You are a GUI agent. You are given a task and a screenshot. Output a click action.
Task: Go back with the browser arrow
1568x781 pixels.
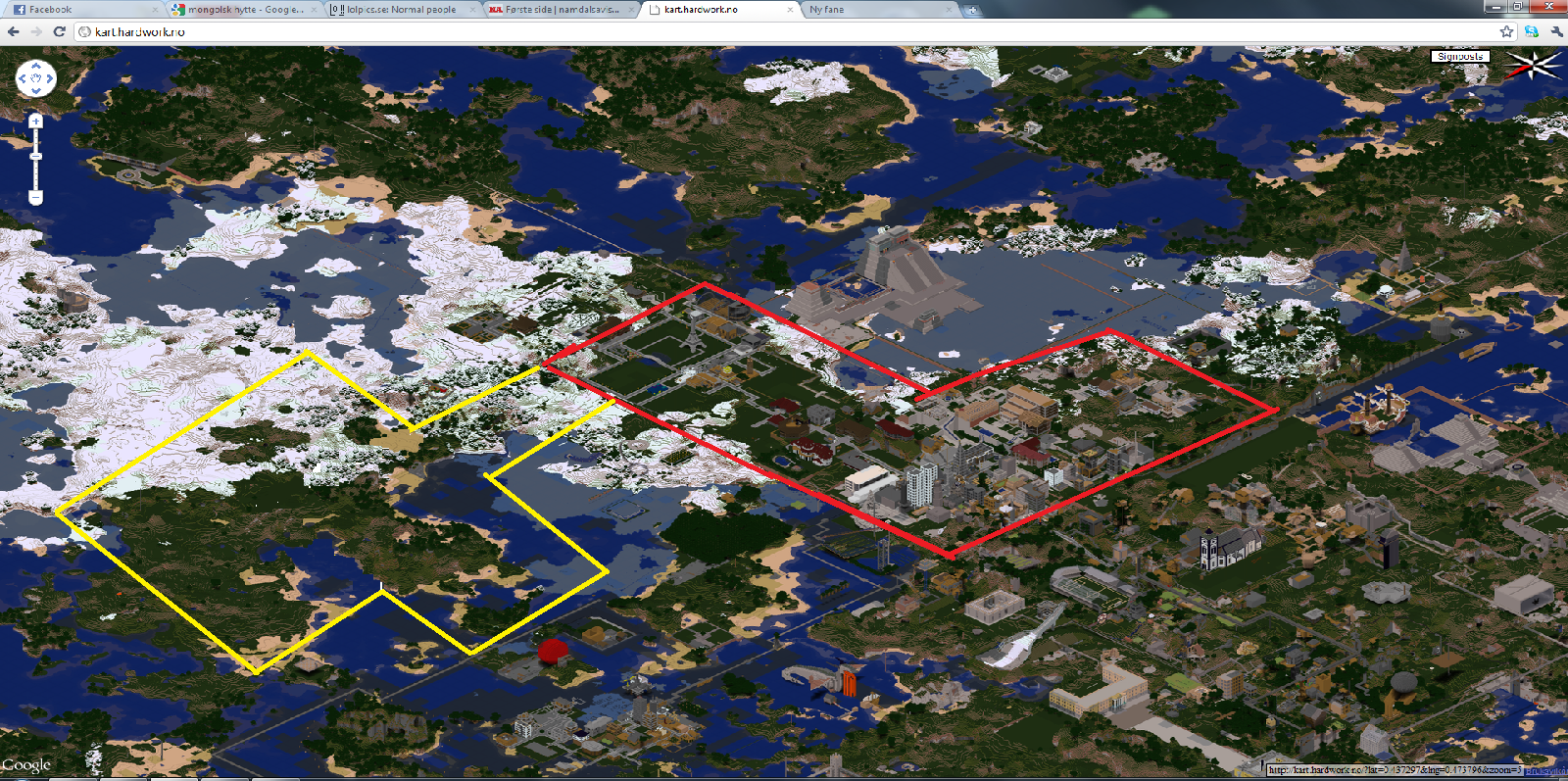pos(14,31)
